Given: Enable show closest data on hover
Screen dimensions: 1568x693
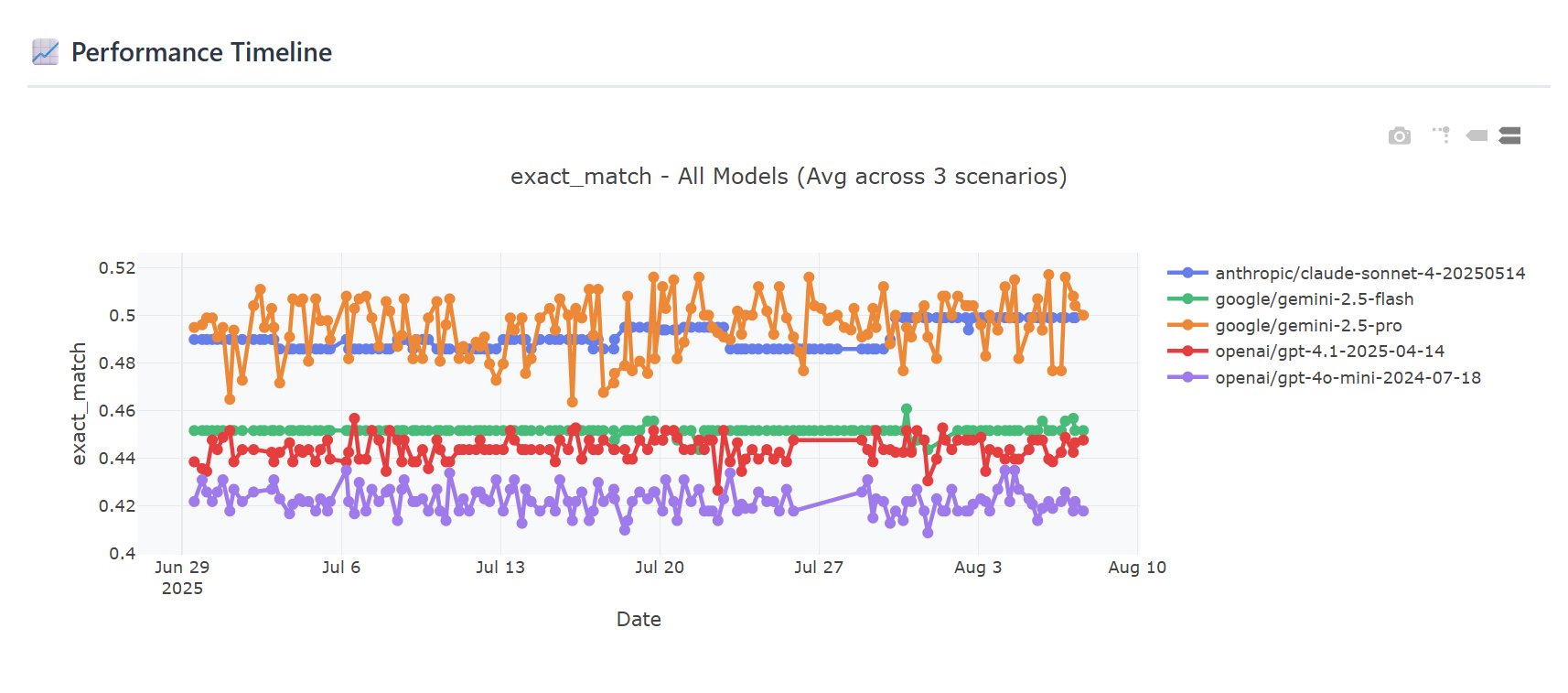Looking at the screenshot, I should point(1477,135).
